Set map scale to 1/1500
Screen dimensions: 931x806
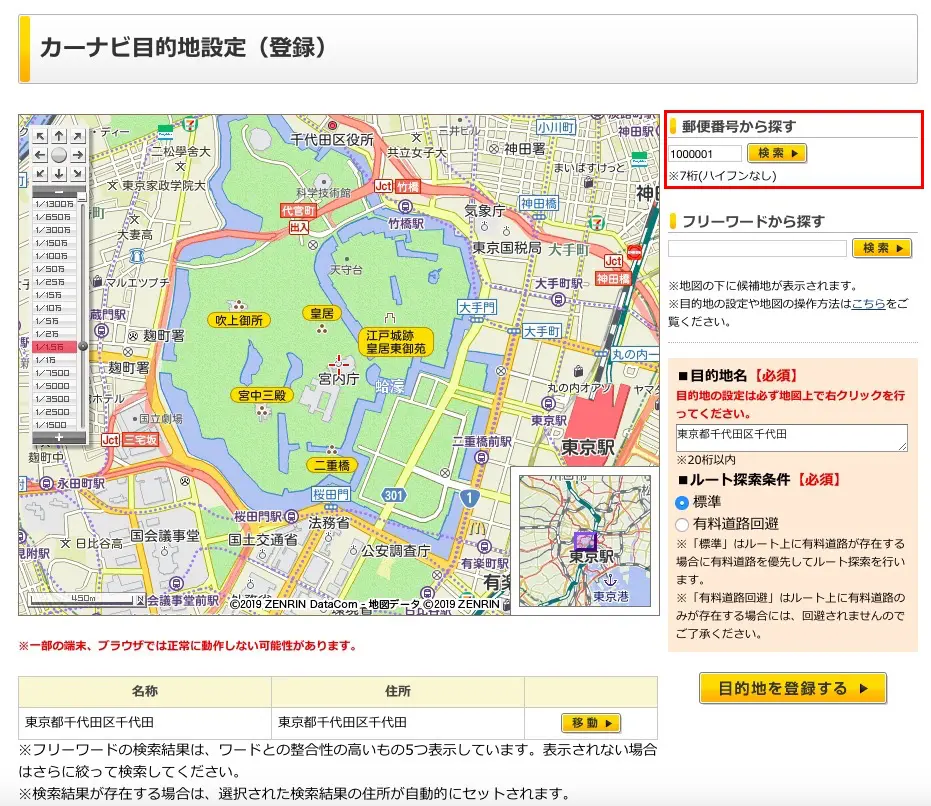52,424
